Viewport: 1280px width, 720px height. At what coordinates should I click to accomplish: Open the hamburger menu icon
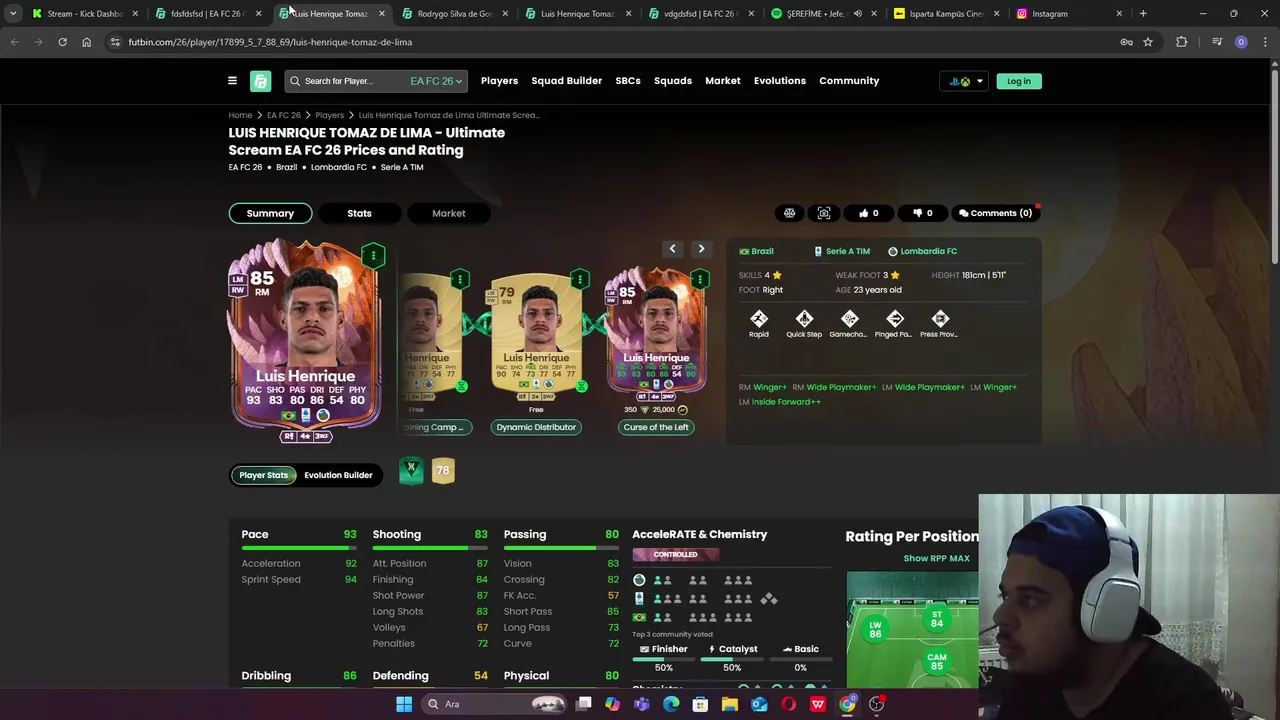point(232,81)
